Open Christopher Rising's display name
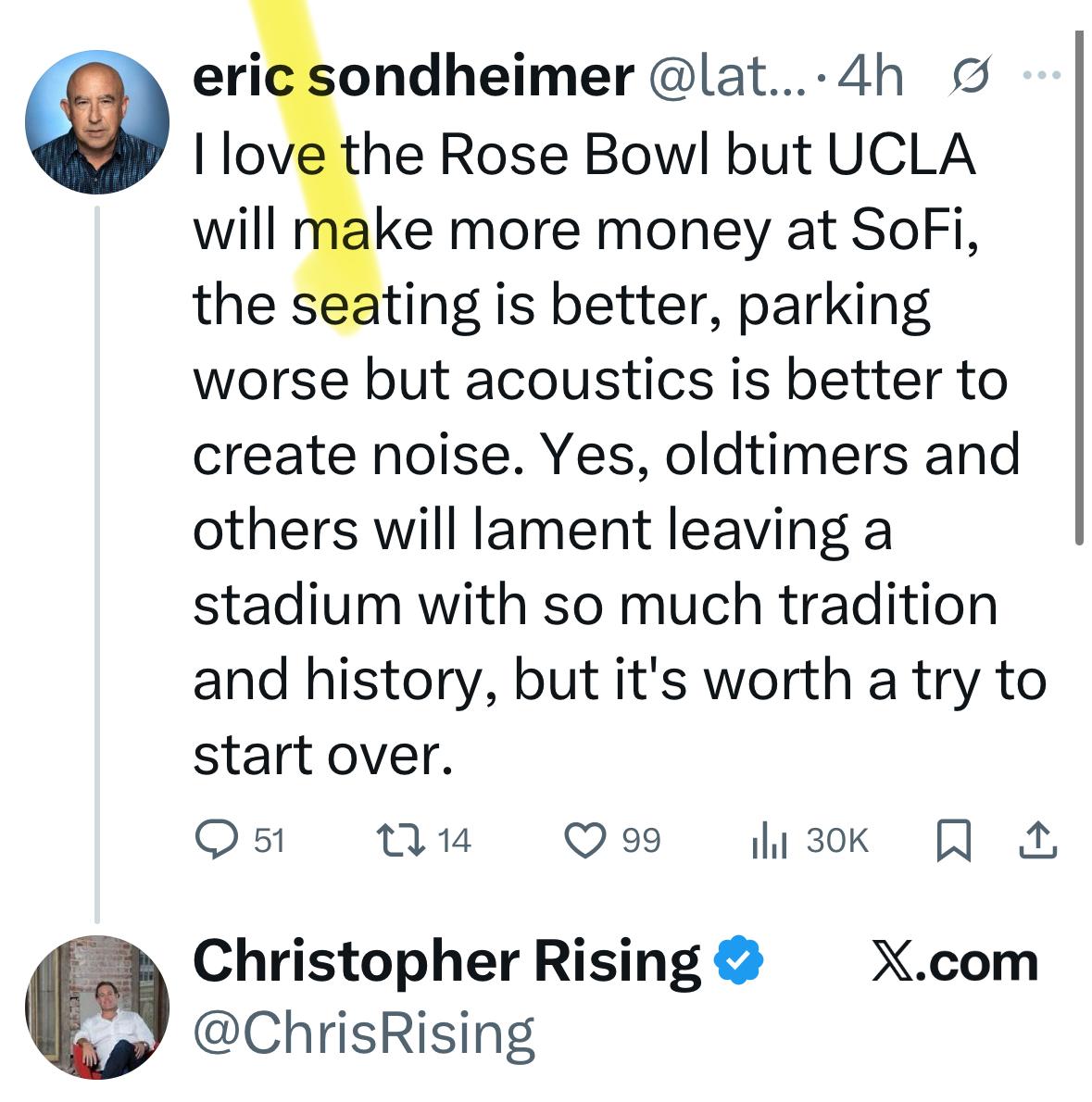Image resolution: width=1092 pixels, height=1102 pixels. point(446,961)
